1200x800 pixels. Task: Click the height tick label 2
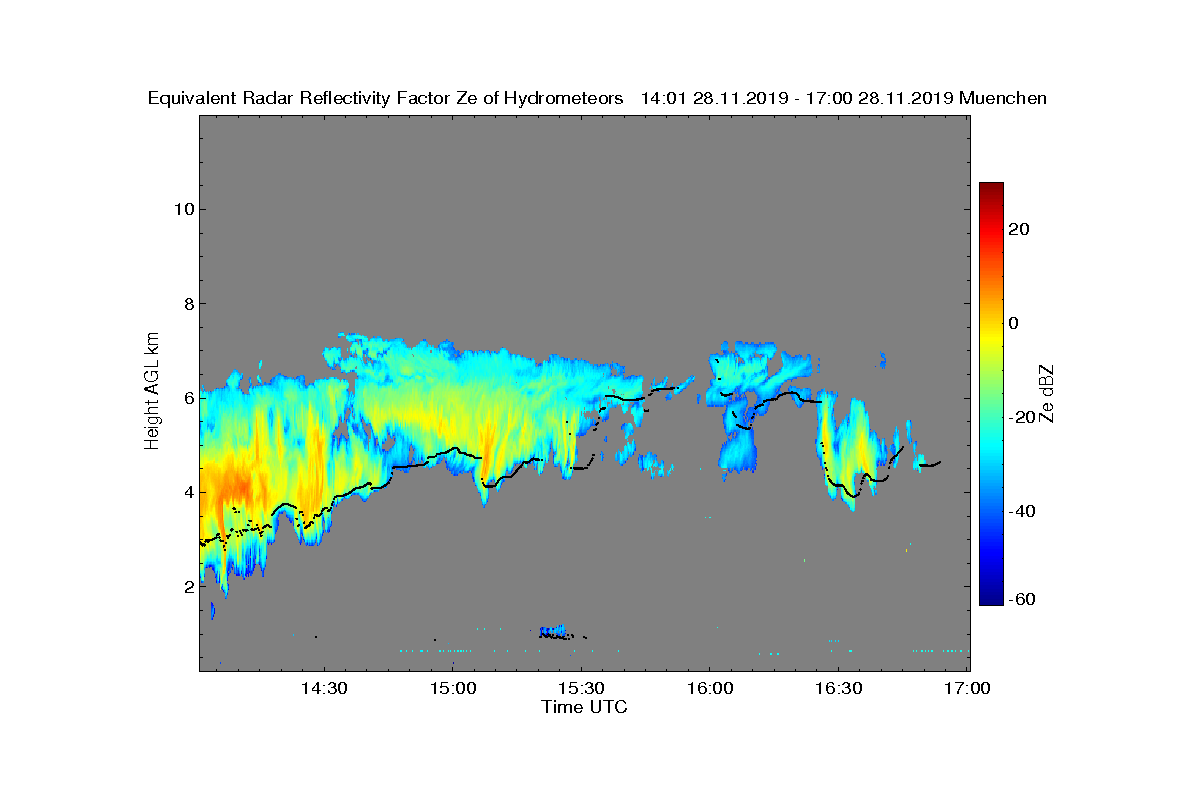coord(187,587)
